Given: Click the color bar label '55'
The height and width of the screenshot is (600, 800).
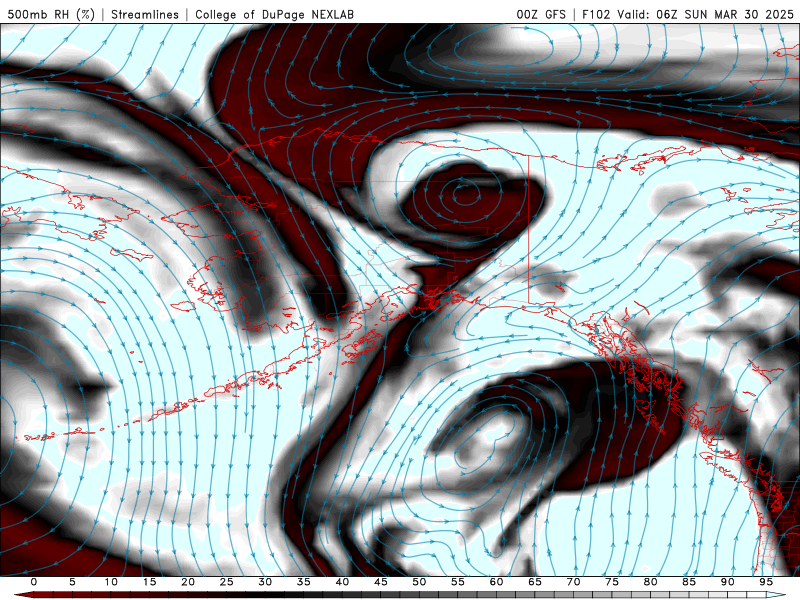Looking at the screenshot, I should click(458, 582).
